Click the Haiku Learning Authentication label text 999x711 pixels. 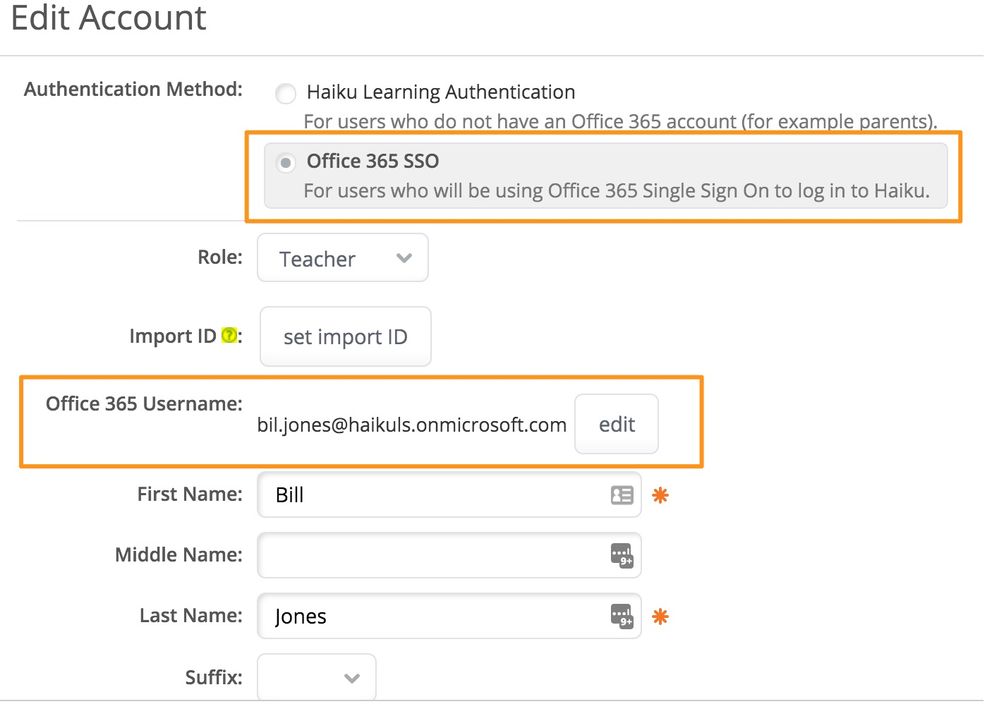point(441,92)
